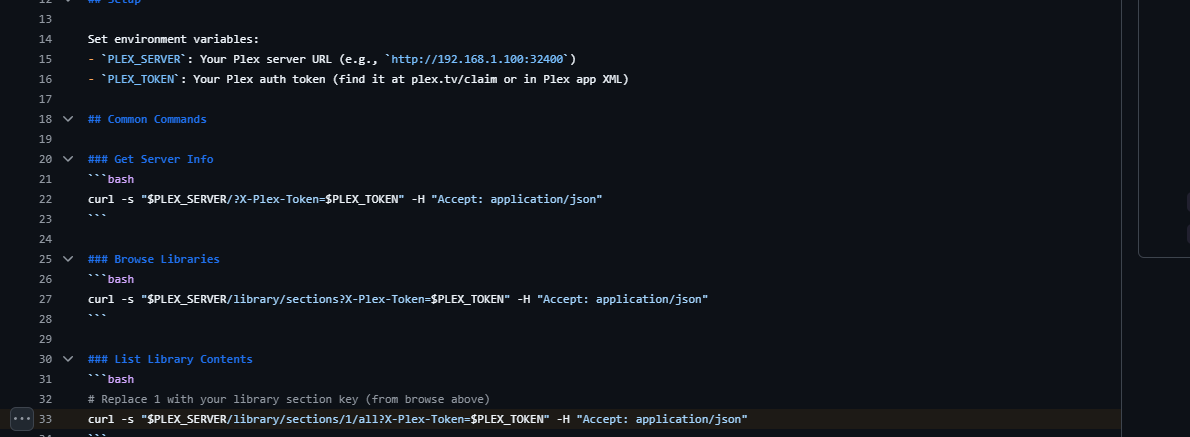This screenshot has height=437, width=1190.
Task: Click the curl command on line 22
Action: 345,199
